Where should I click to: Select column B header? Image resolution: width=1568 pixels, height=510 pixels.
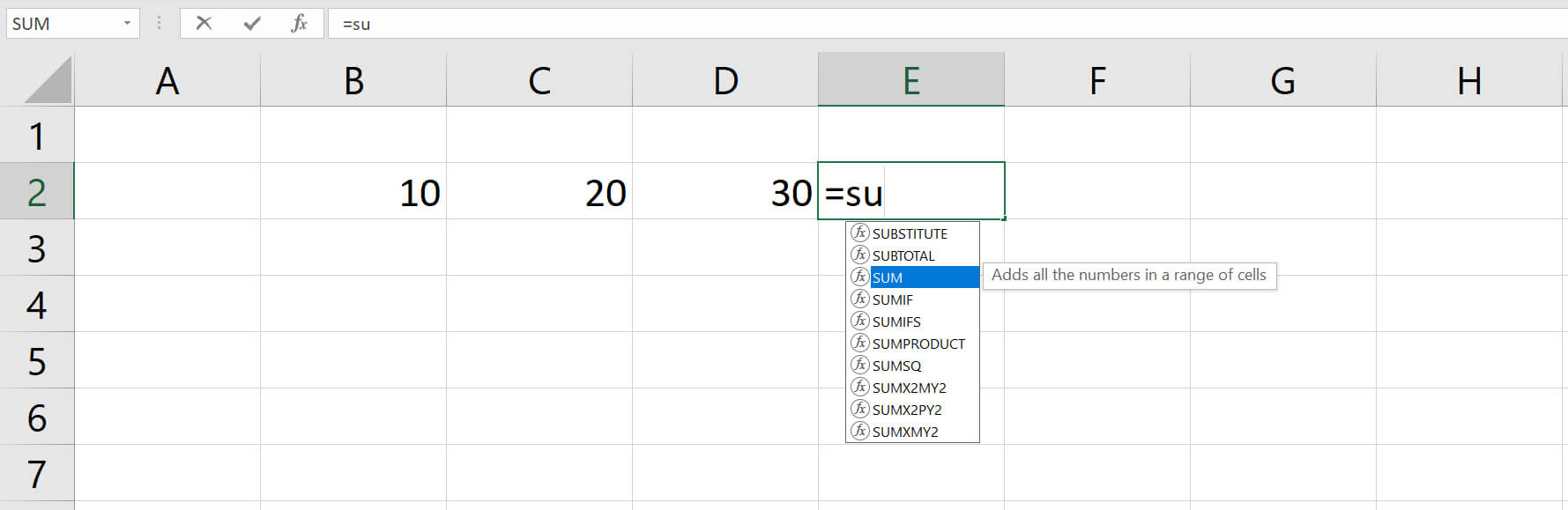pyautogui.click(x=353, y=80)
